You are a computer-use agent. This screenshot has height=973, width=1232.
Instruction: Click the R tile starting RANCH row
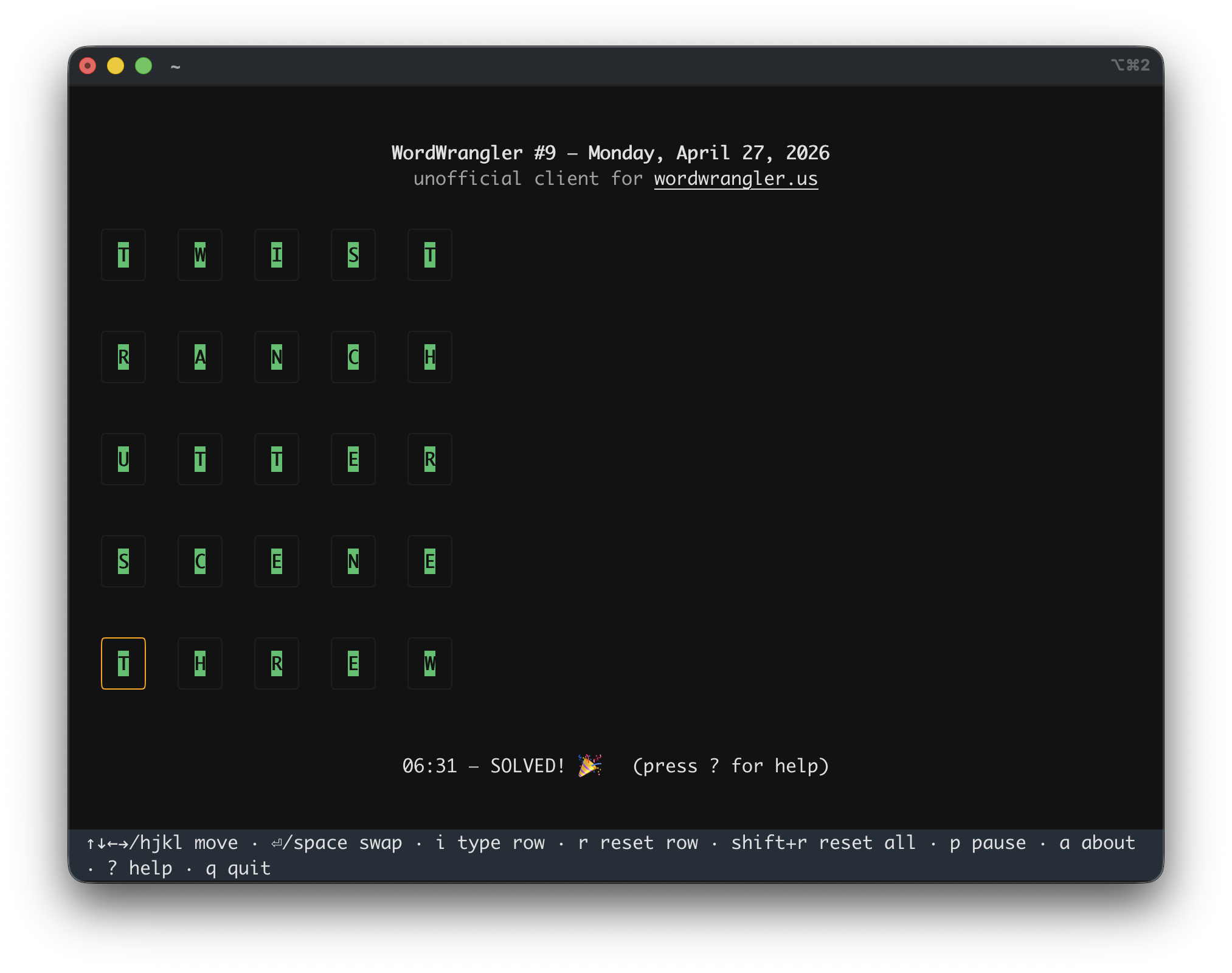point(123,357)
